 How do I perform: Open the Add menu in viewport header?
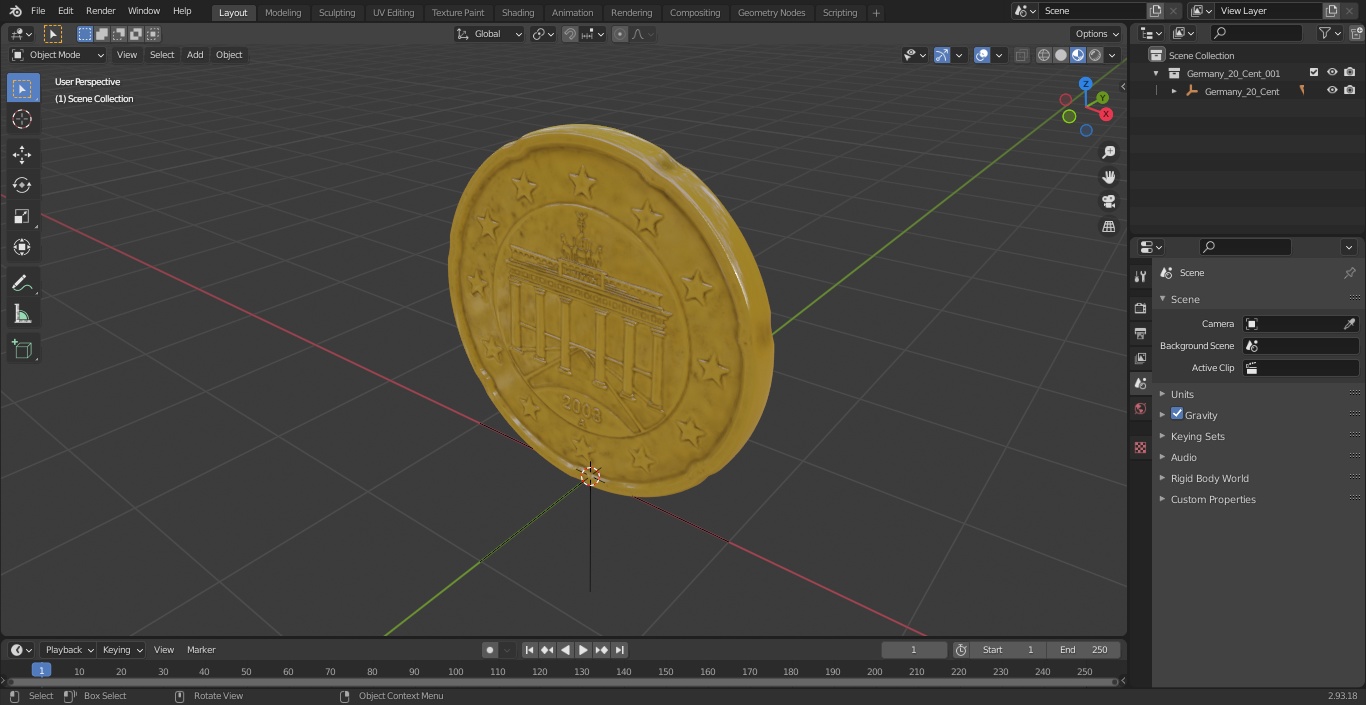(x=195, y=55)
